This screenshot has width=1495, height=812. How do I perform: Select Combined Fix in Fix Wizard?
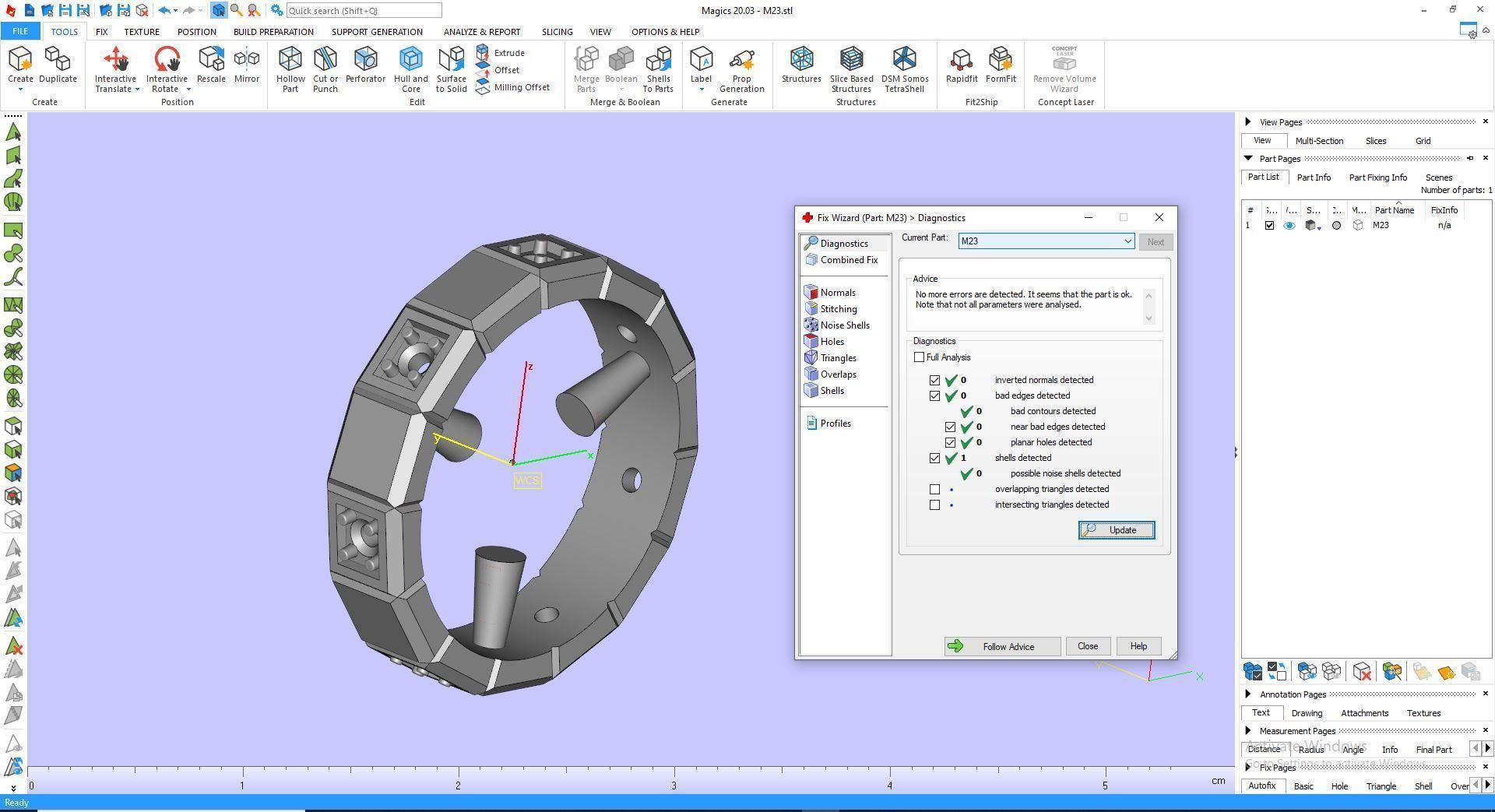pos(841,260)
